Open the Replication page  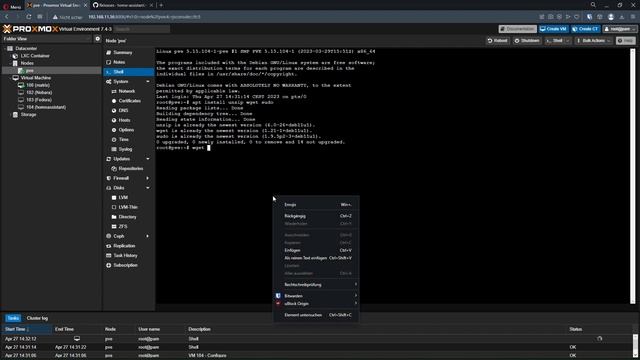(124, 246)
